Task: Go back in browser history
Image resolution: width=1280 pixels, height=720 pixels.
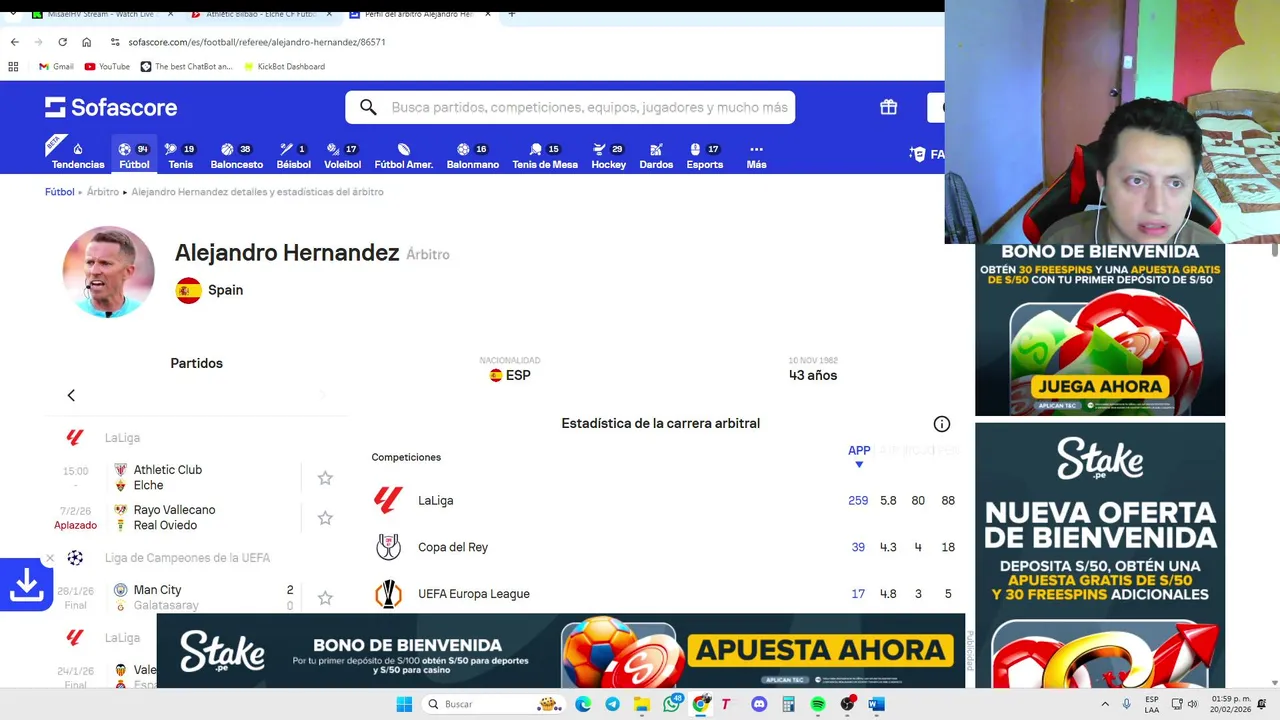Action: click(14, 42)
